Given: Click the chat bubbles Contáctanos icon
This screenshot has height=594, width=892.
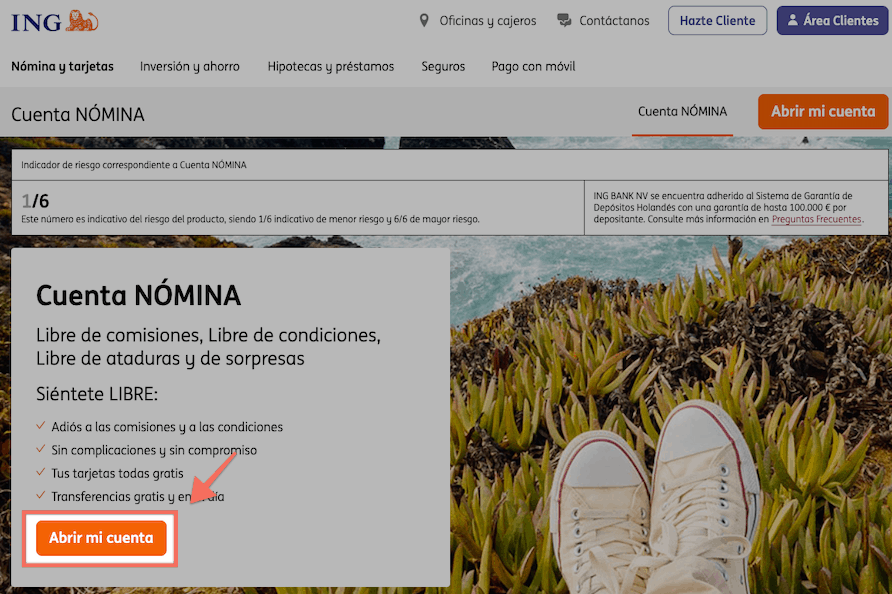Looking at the screenshot, I should (564, 21).
